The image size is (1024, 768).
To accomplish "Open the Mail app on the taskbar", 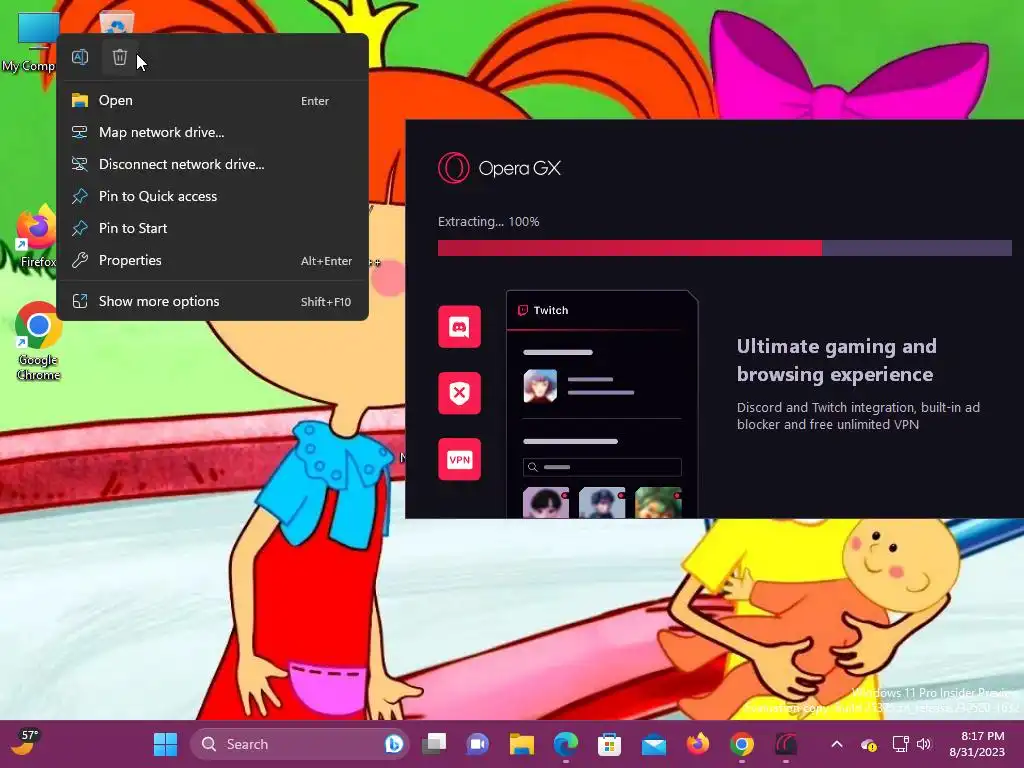I will point(653,744).
